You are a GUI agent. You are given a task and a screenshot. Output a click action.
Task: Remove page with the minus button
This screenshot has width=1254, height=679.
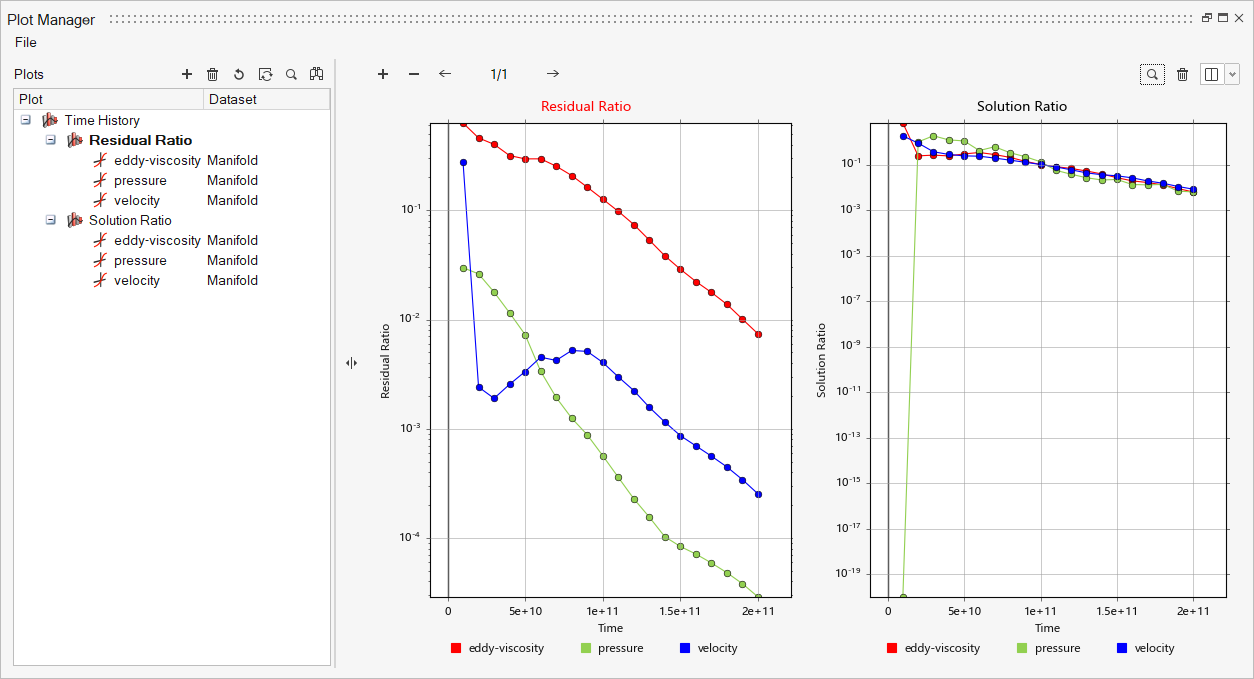pos(414,74)
